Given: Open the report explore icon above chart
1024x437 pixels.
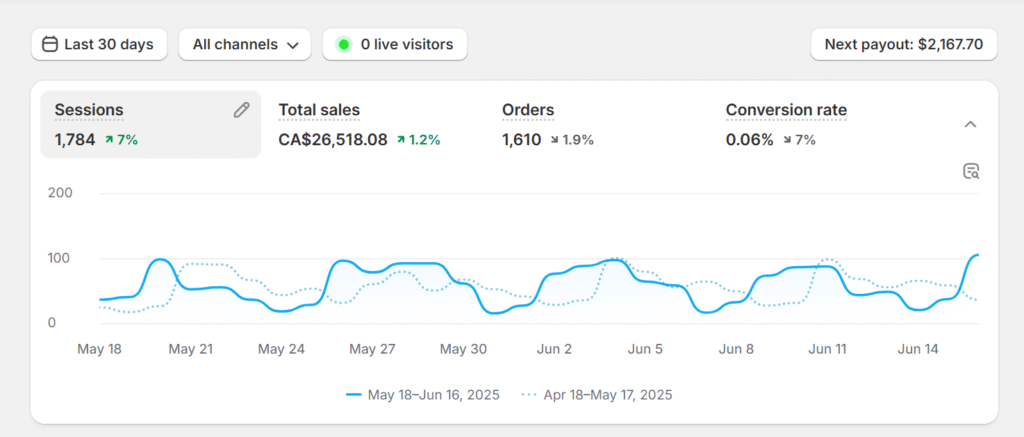Looking at the screenshot, I should (x=970, y=171).
